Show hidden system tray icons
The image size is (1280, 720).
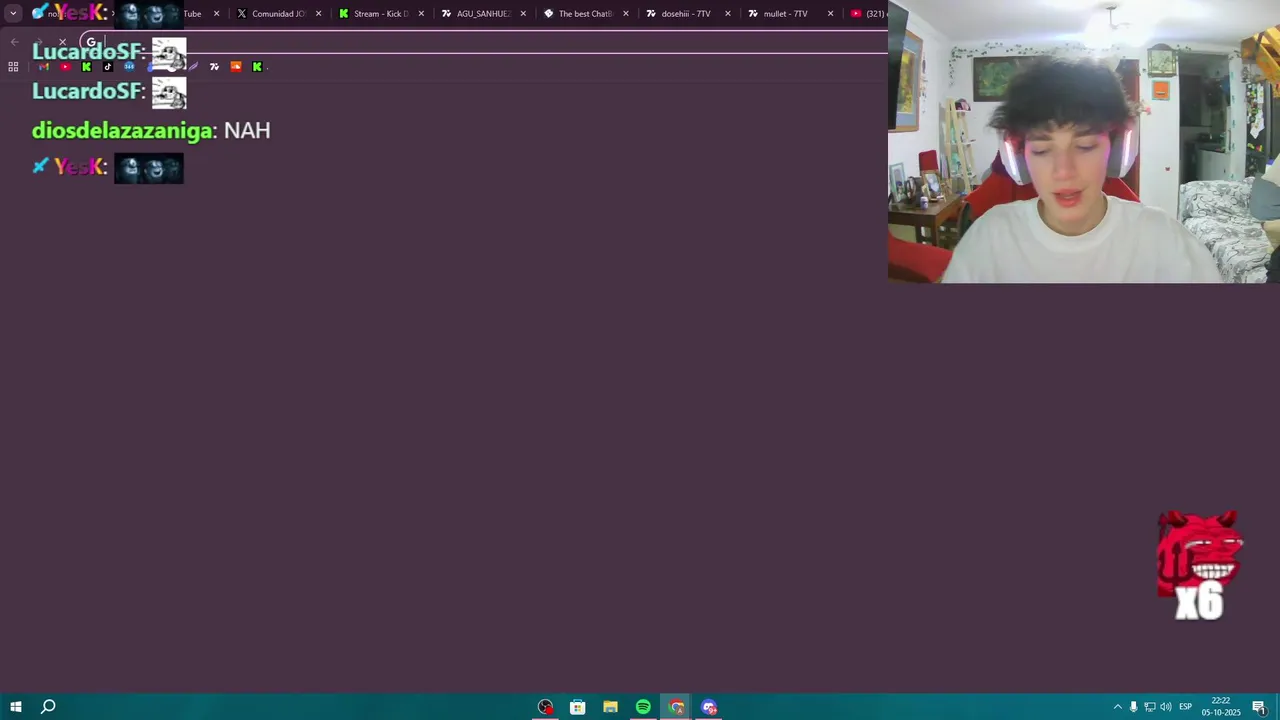coord(1117,707)
